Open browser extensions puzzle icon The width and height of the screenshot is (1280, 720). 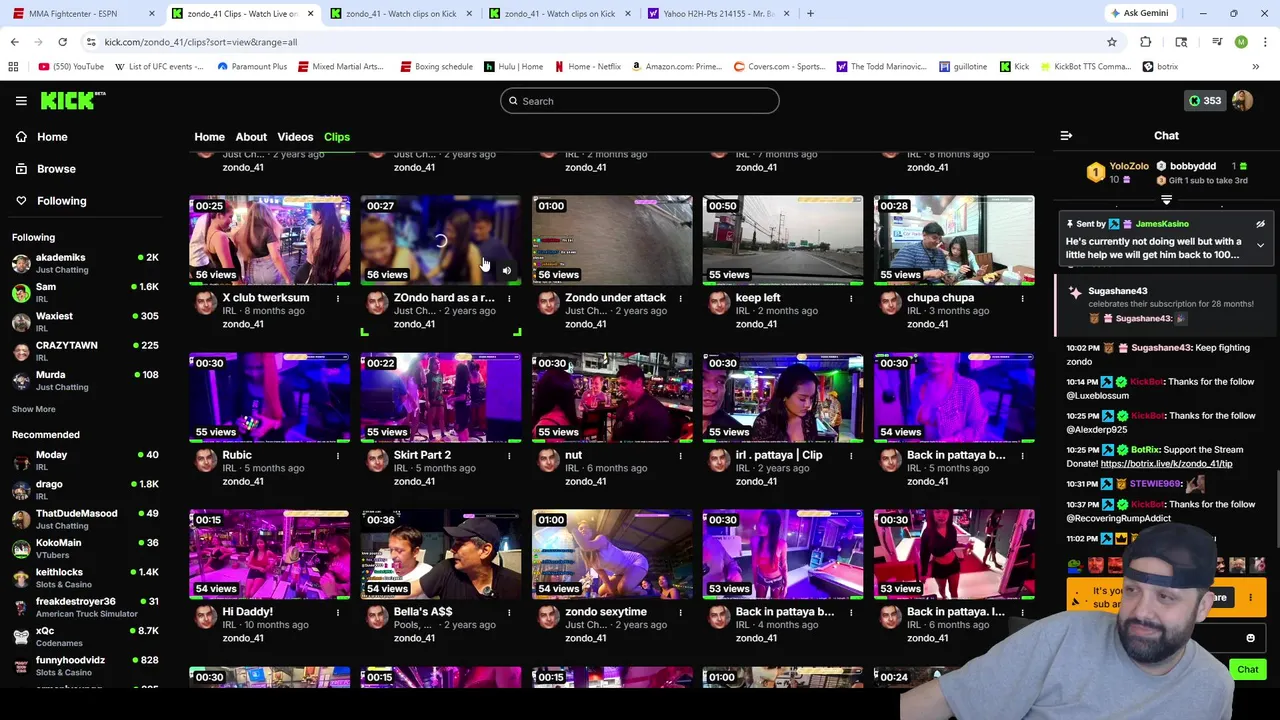(x=1146, y=42)
